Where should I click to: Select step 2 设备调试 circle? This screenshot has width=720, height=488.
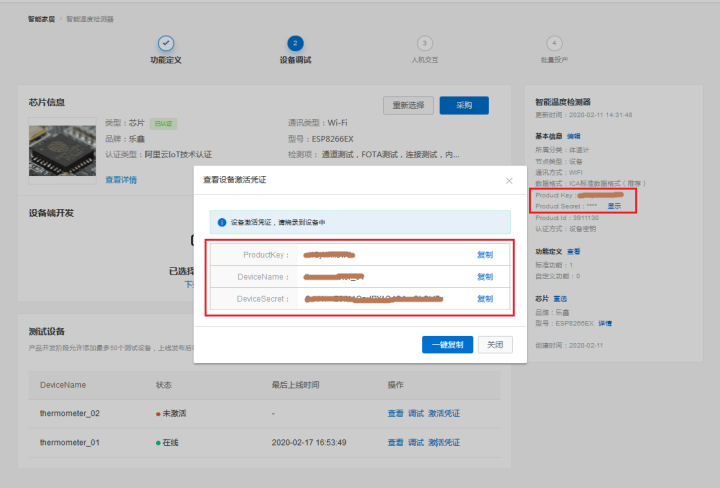tap(295, 44)
